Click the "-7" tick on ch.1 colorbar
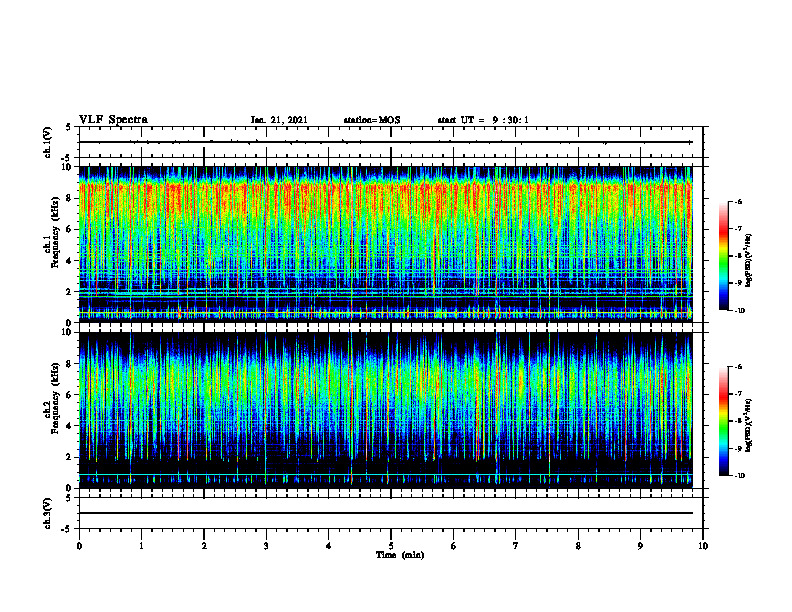792x612 pixels. [x=738, y=229]
